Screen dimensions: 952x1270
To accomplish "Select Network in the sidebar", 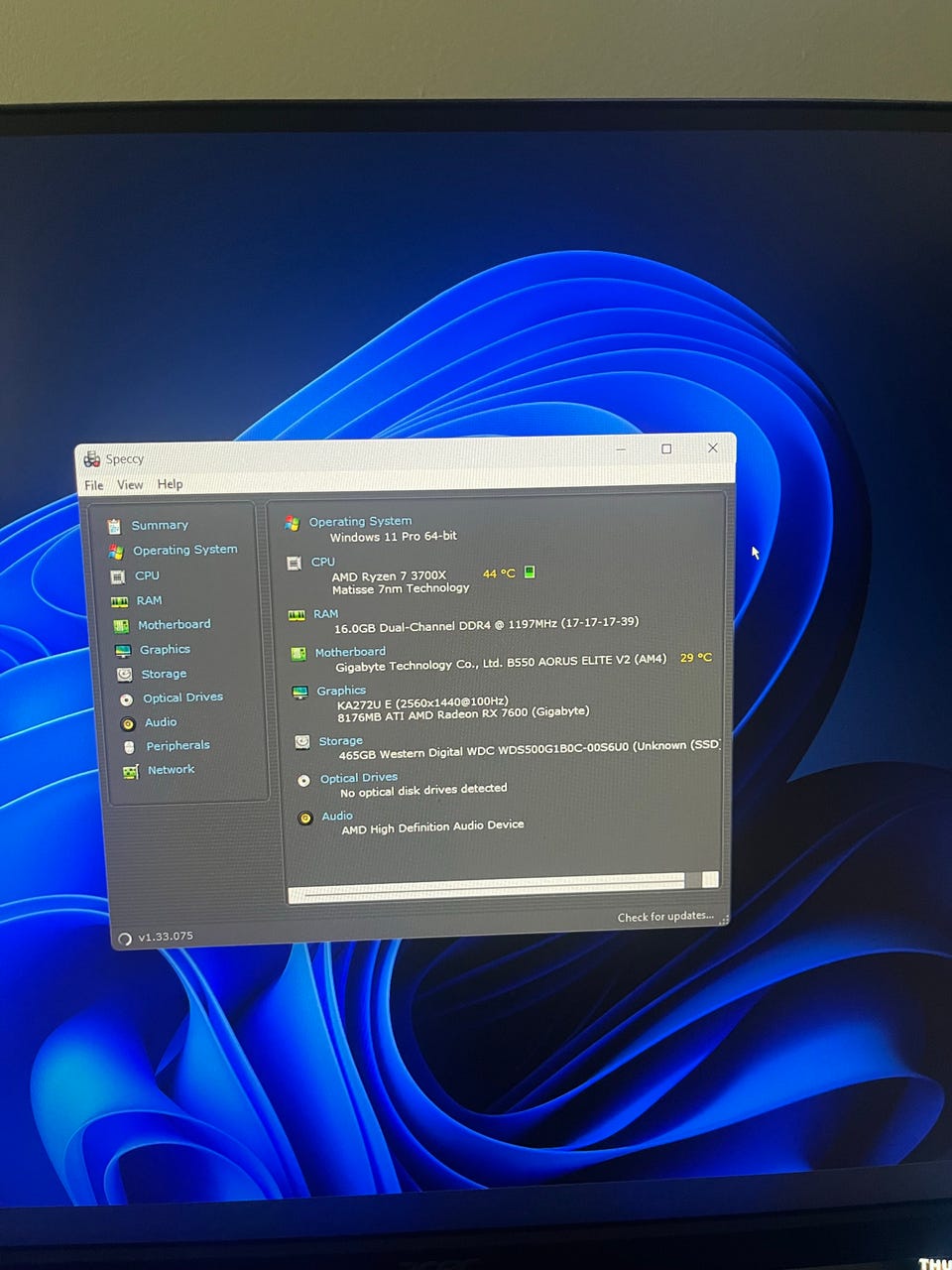I will [172, 770].
